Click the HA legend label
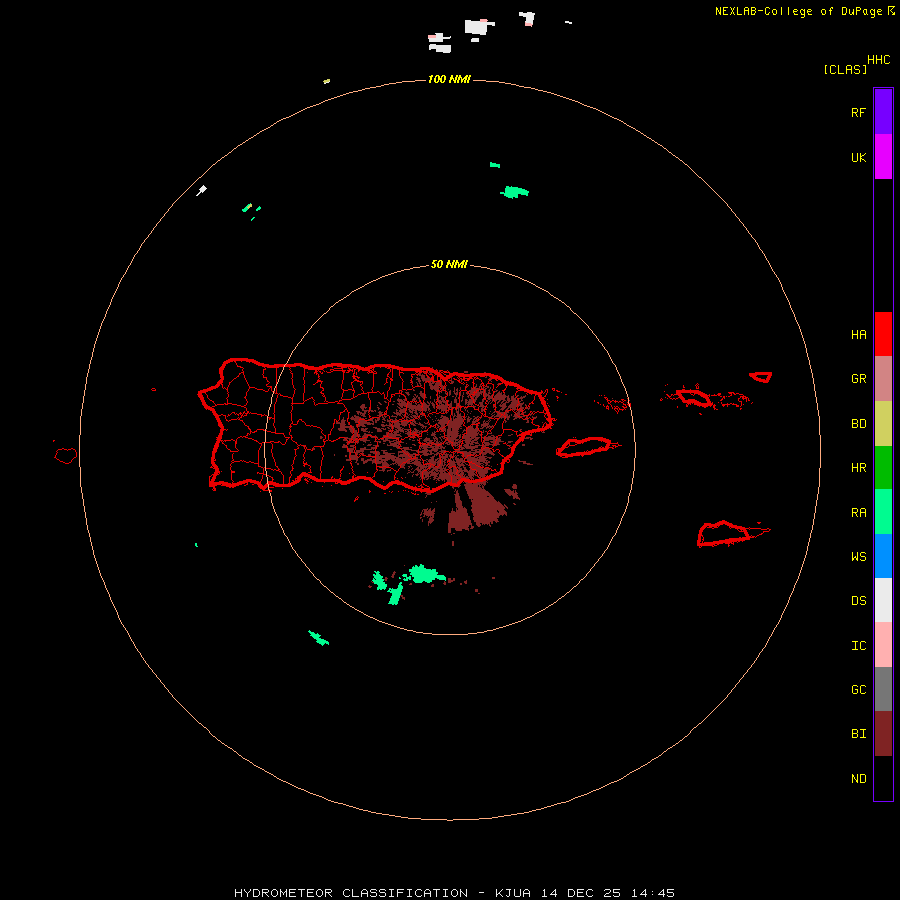The height and width of the screenshot is (900, 900). point(858,334)
